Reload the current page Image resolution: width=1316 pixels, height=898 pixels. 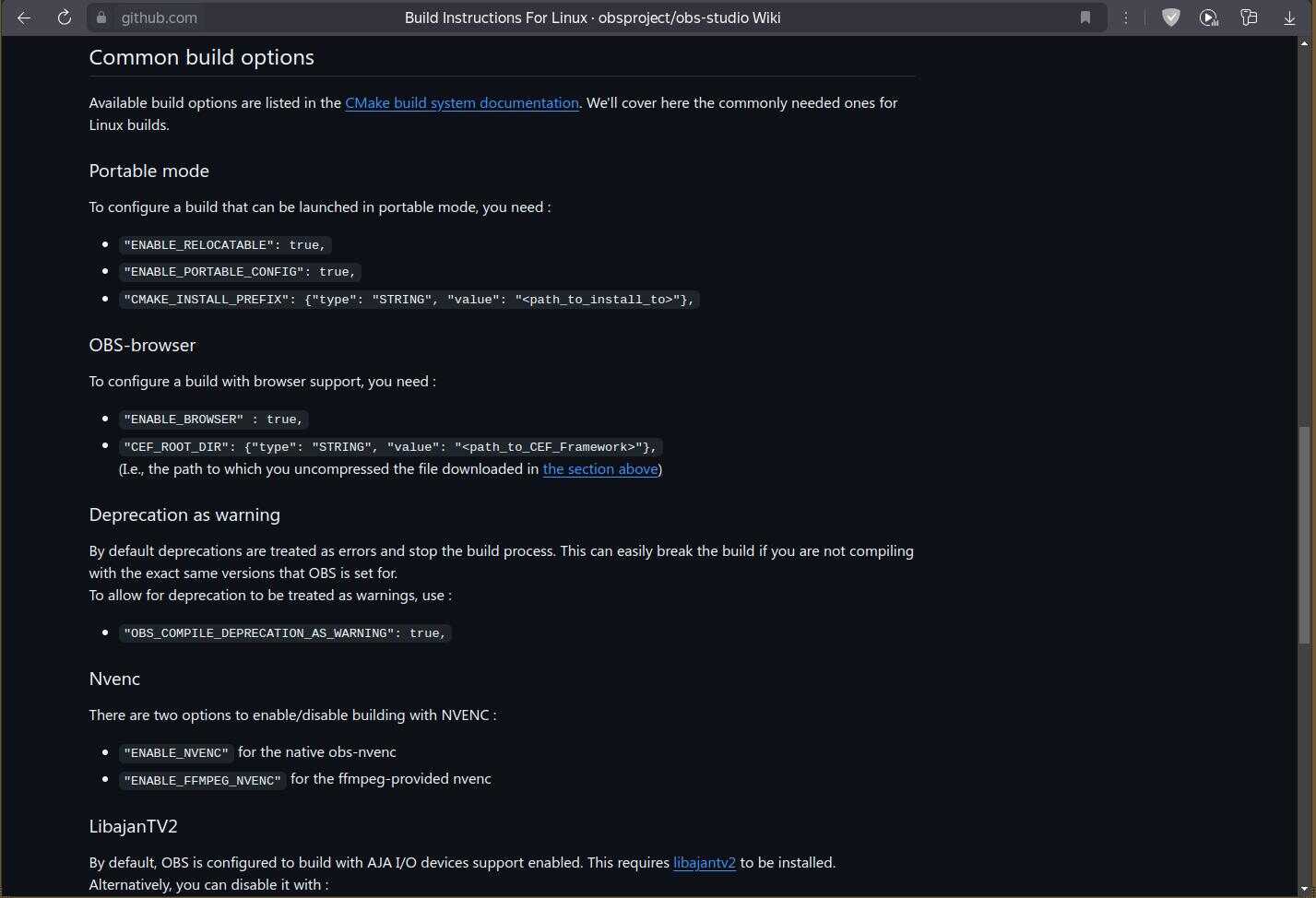tap(65, 18)
